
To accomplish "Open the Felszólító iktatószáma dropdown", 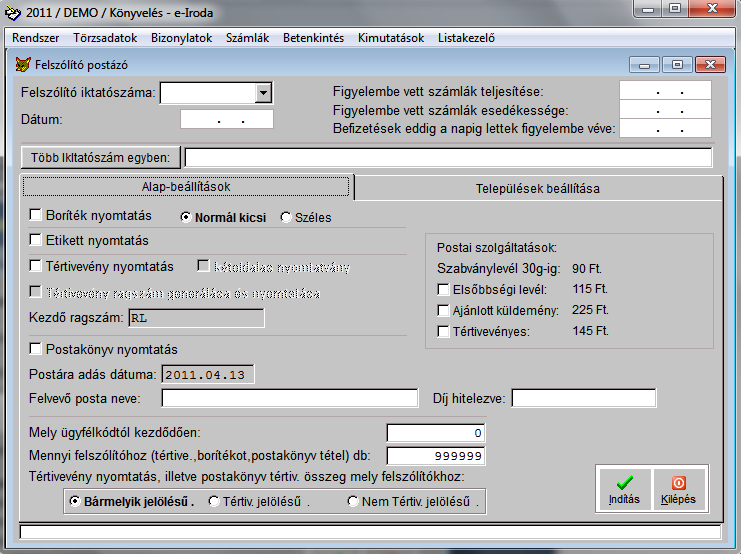I will tap(263, 93).
